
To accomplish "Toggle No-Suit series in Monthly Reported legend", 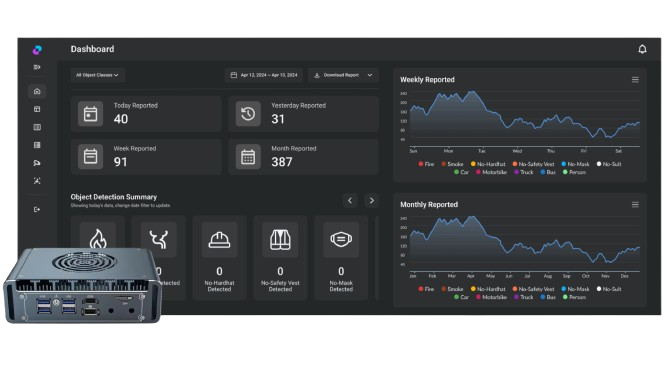I will 609,289.
